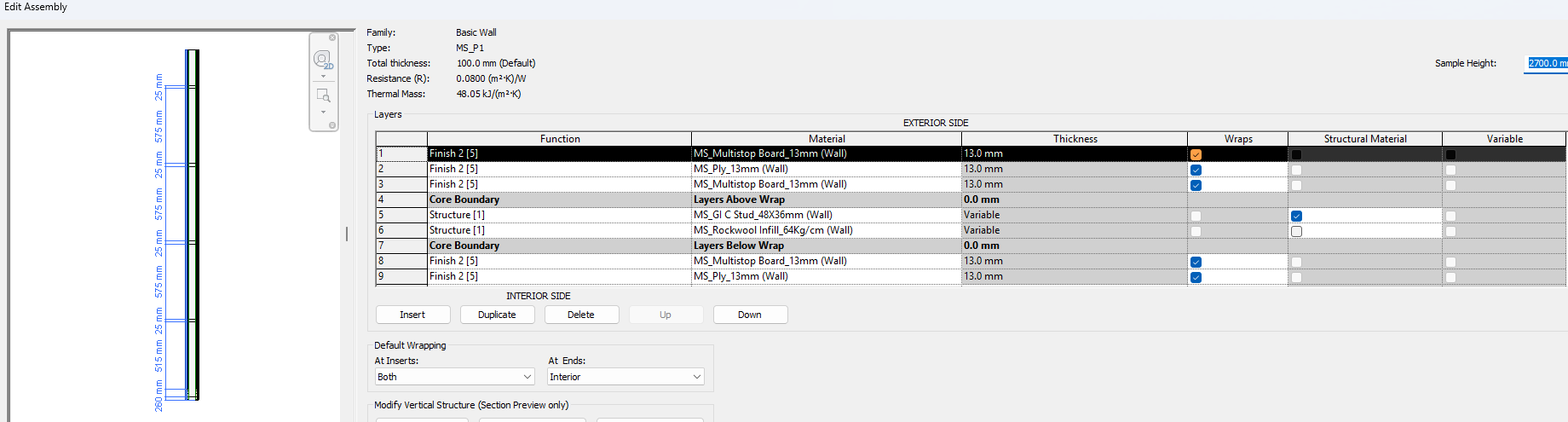Screen dimensions: 1568x422
Task: Open the At Ends wrapping dropdown
Action: [625, 377]
